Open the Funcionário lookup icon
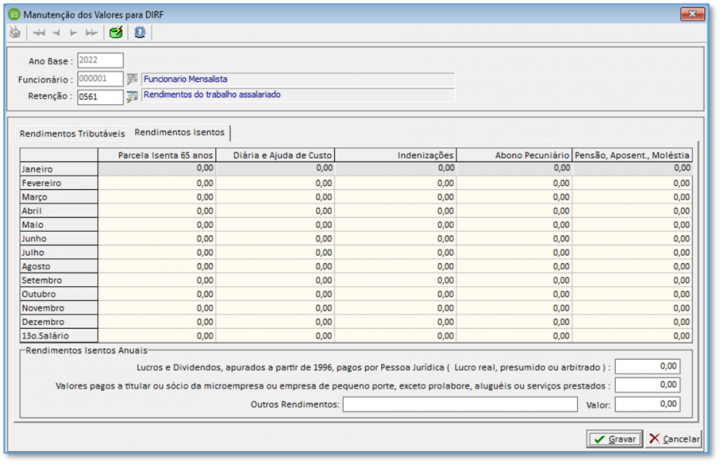Viewport: 720px width, 464px height. 132,79
